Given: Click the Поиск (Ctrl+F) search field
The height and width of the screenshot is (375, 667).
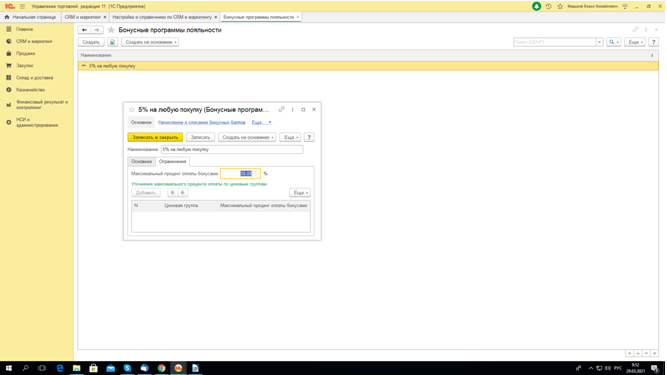Looking at the screenshot, I should pyautogui.click(x=554, y=42).
